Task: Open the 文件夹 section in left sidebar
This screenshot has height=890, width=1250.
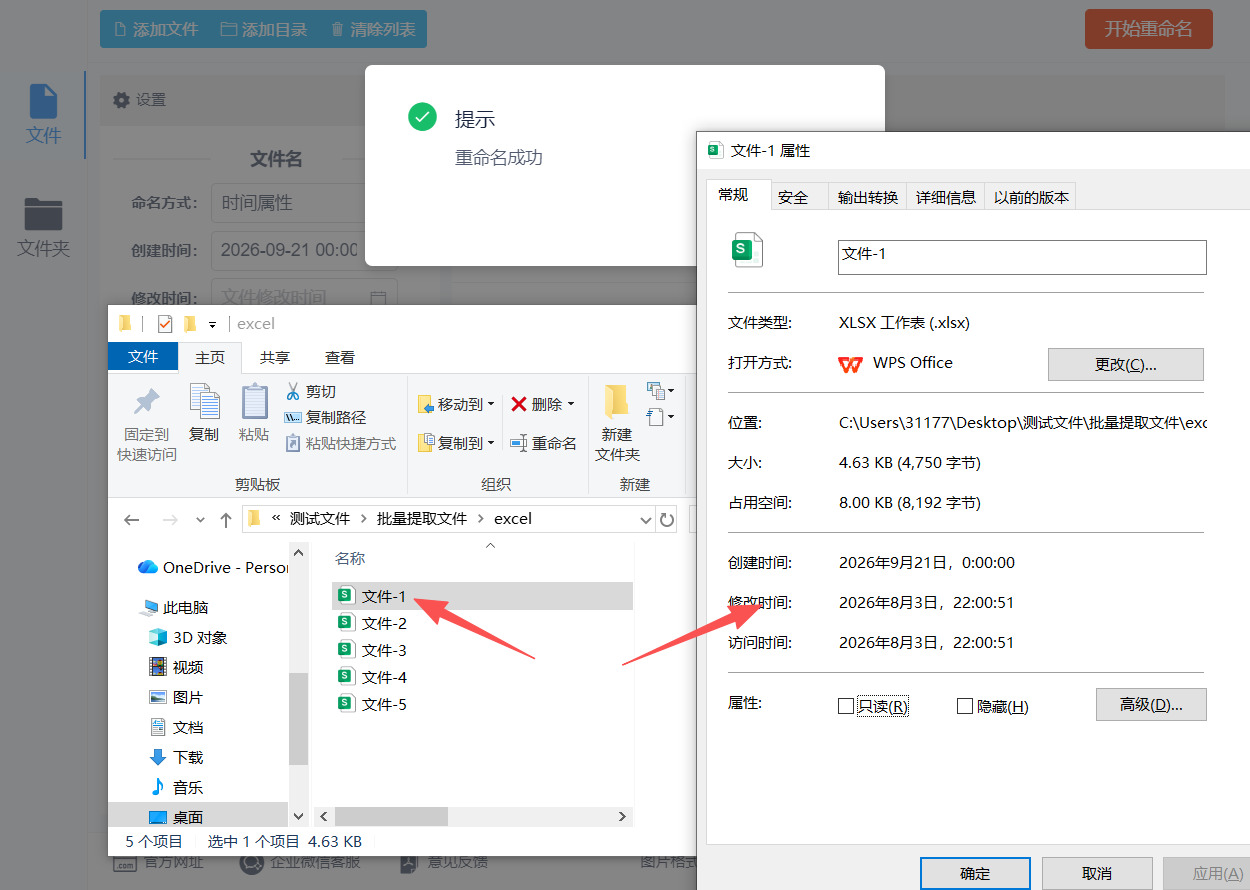Action: (x=43, y=227)
